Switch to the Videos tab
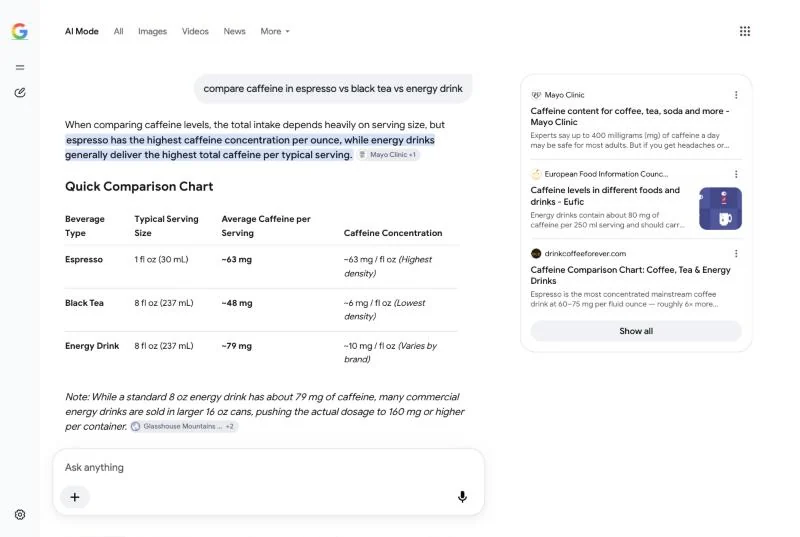Screen dimensions: 800x537 pos(195,31)
